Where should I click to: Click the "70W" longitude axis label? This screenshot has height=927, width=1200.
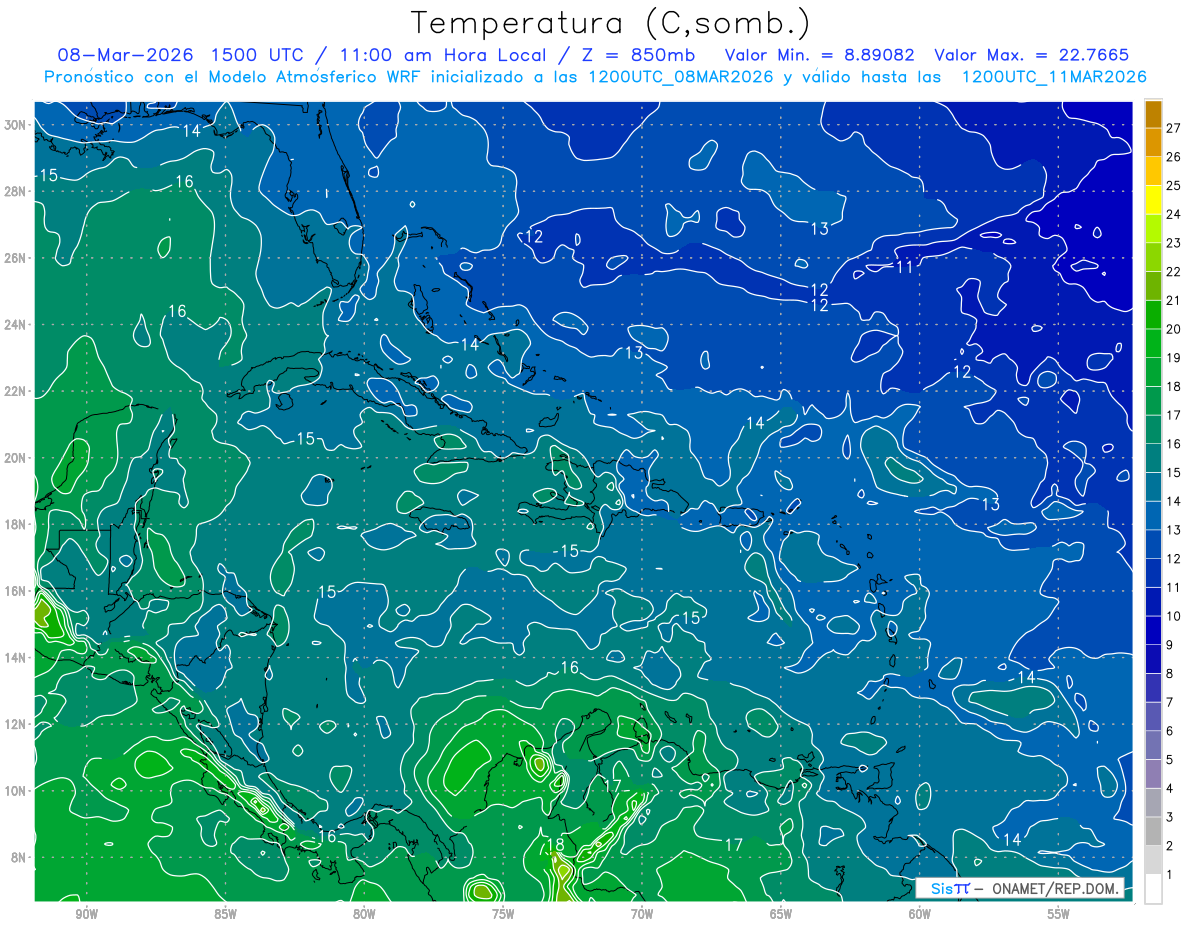click(642, 914)
